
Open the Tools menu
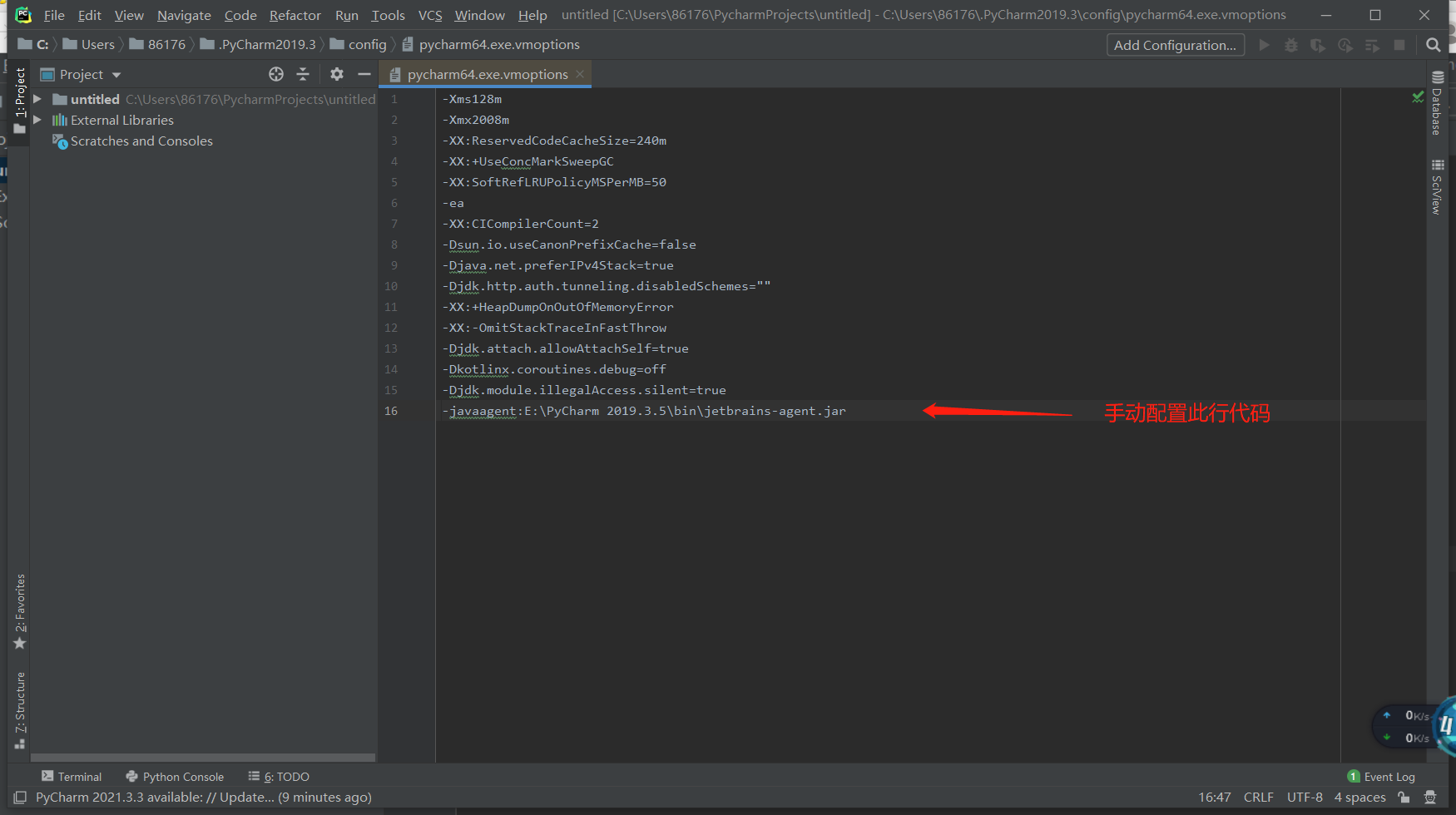(388, 15)
